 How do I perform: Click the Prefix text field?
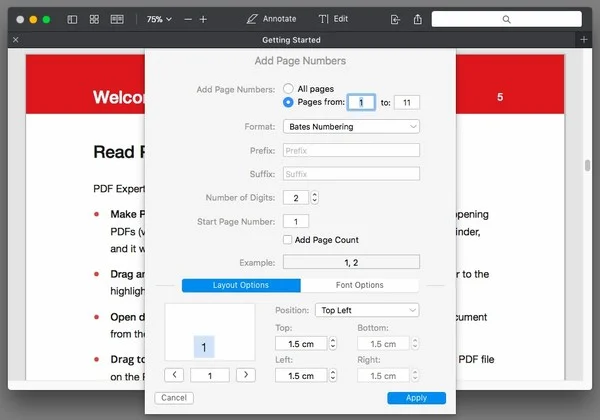(351, 150)
